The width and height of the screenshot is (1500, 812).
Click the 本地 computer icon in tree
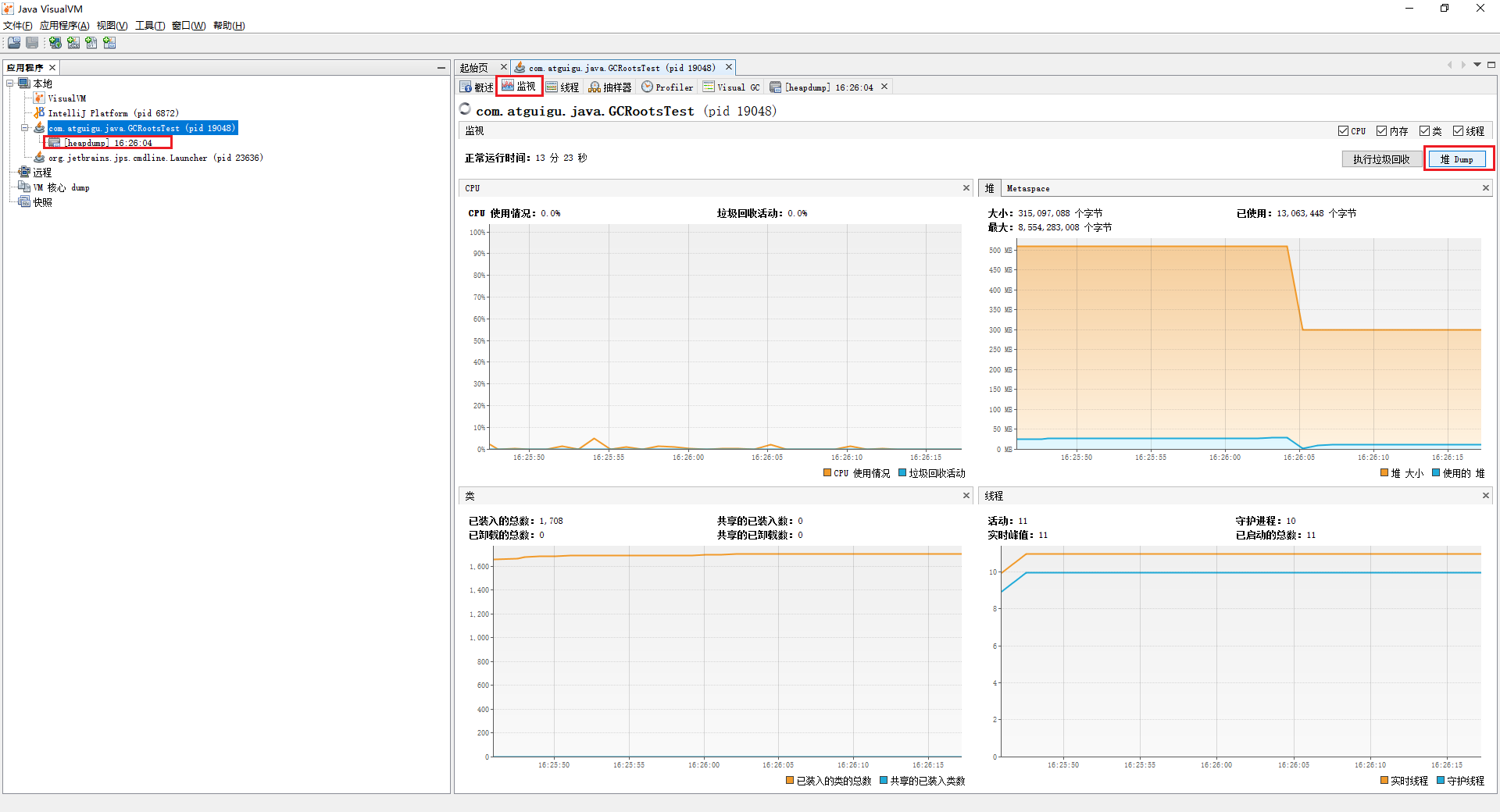point(24,84)
